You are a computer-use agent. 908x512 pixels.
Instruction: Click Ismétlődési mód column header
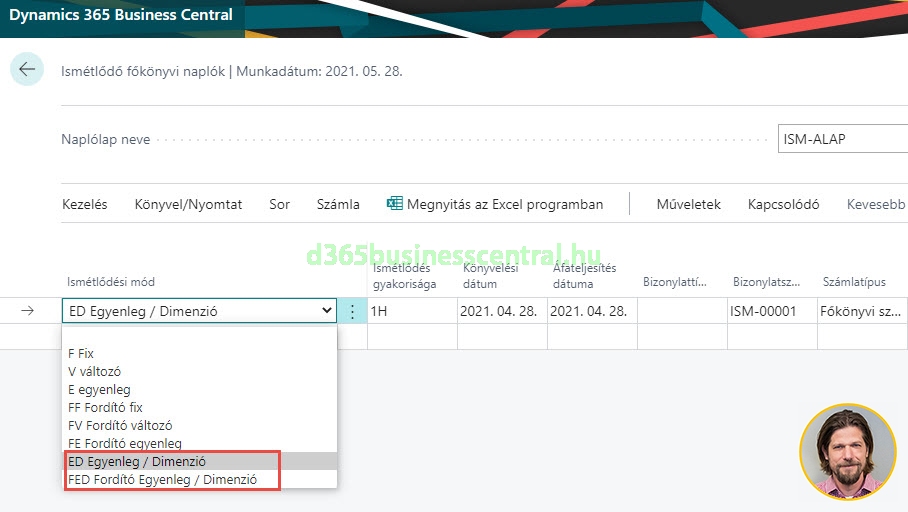(x=111, y=282)
